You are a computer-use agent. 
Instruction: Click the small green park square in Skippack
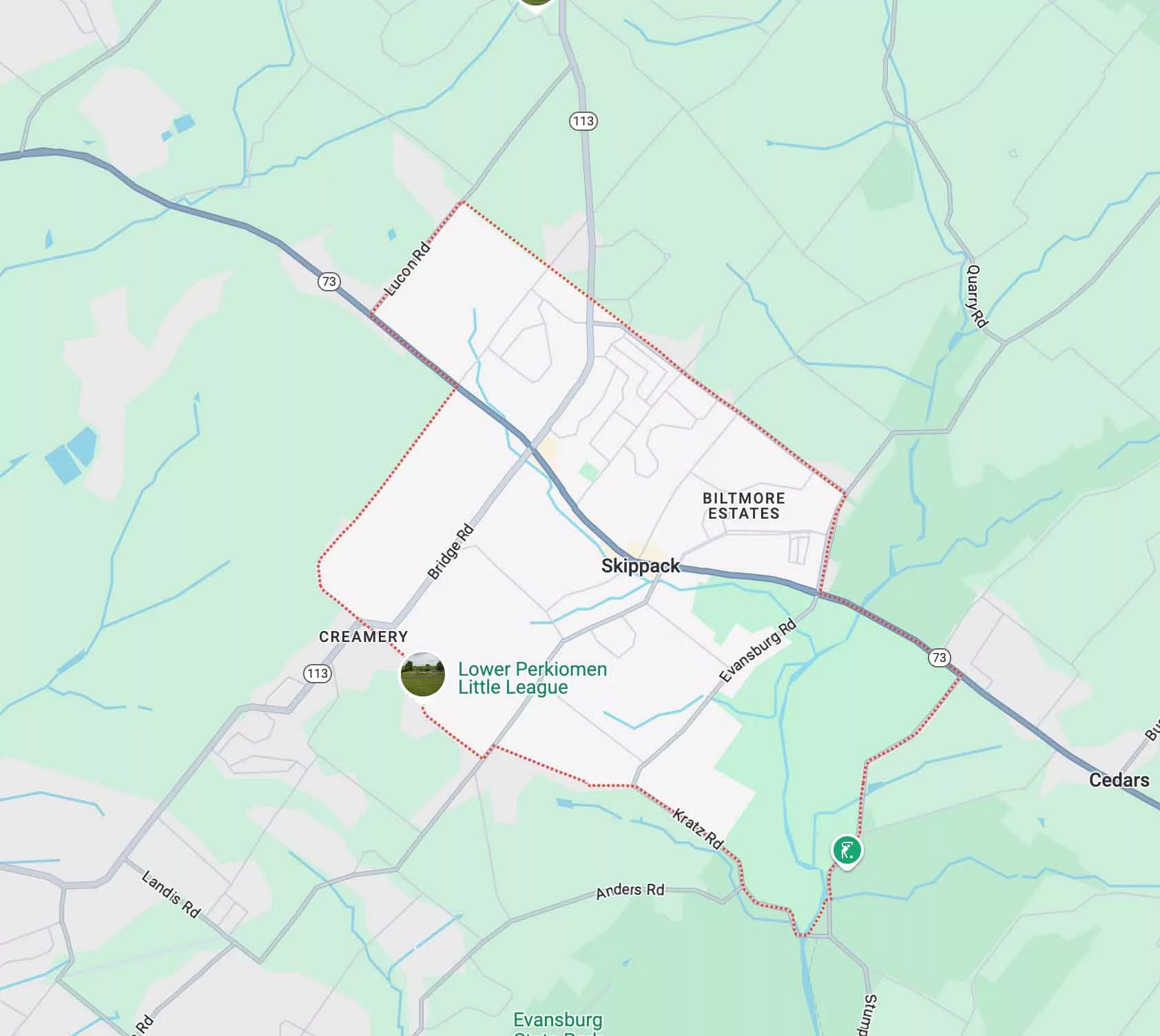pyautogui.click(x=588, y=472)
